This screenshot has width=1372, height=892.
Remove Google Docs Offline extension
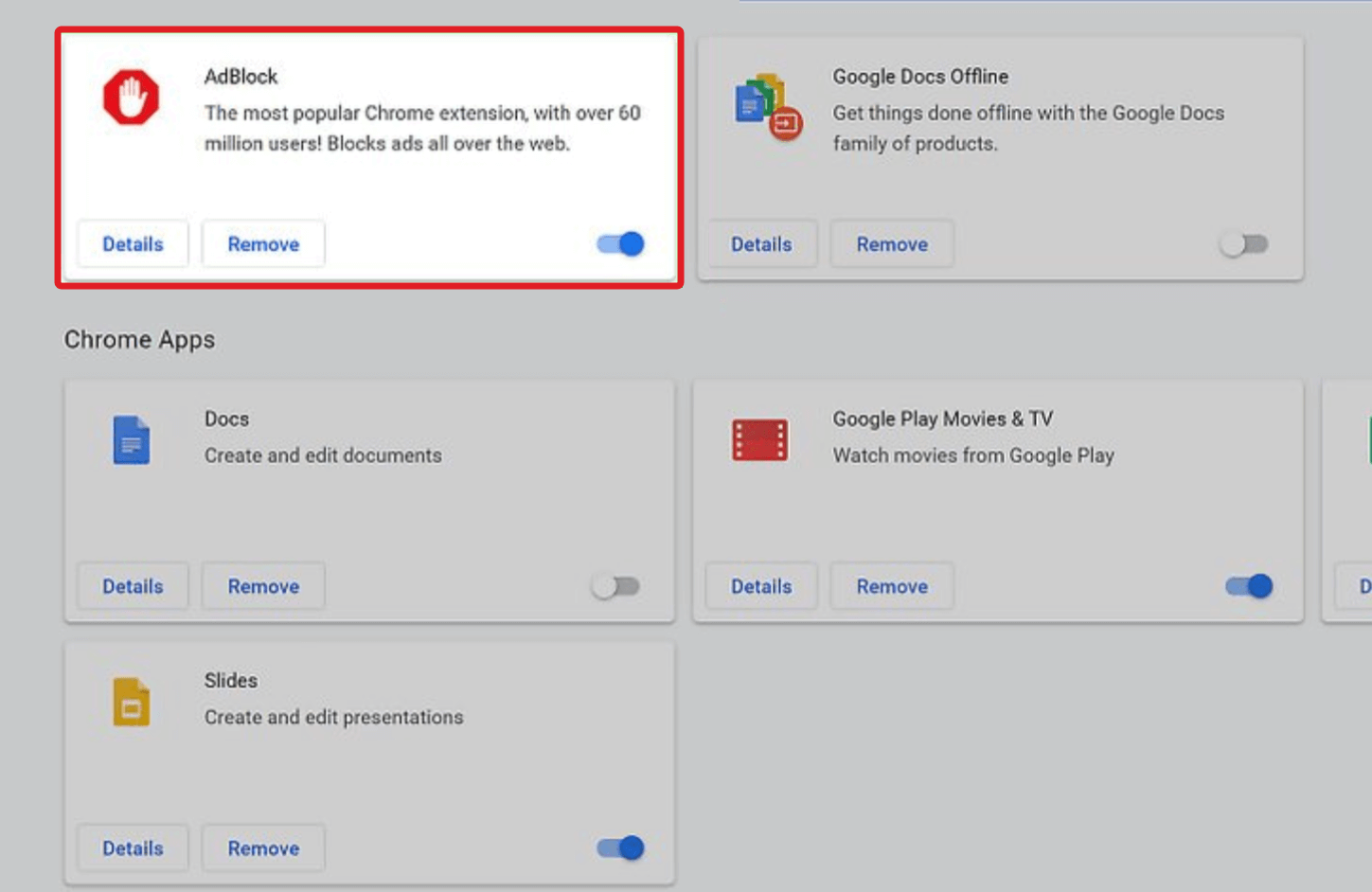click(892, 244)
